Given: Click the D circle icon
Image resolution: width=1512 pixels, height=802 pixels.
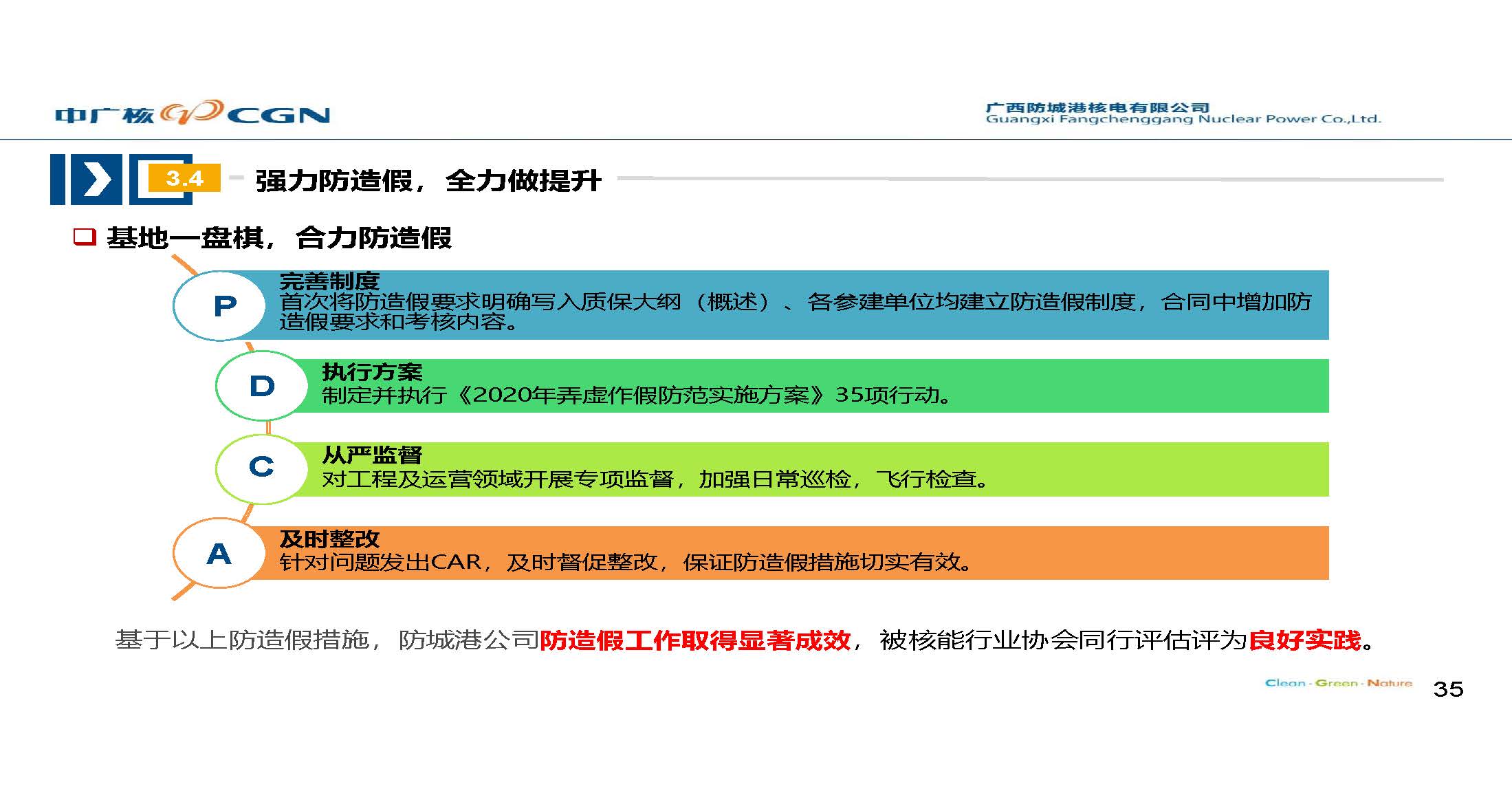Looking at the screenshot, I should click(262, 386).
